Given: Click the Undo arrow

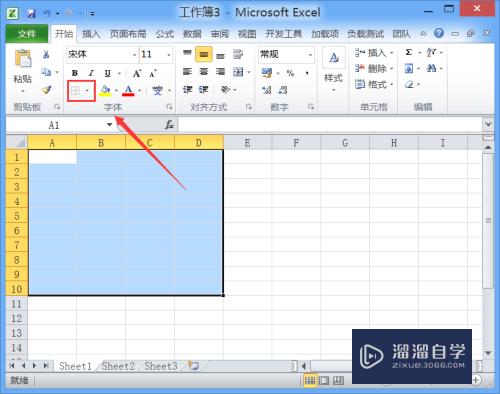Looking at the screenshot, I should (47, 13).
